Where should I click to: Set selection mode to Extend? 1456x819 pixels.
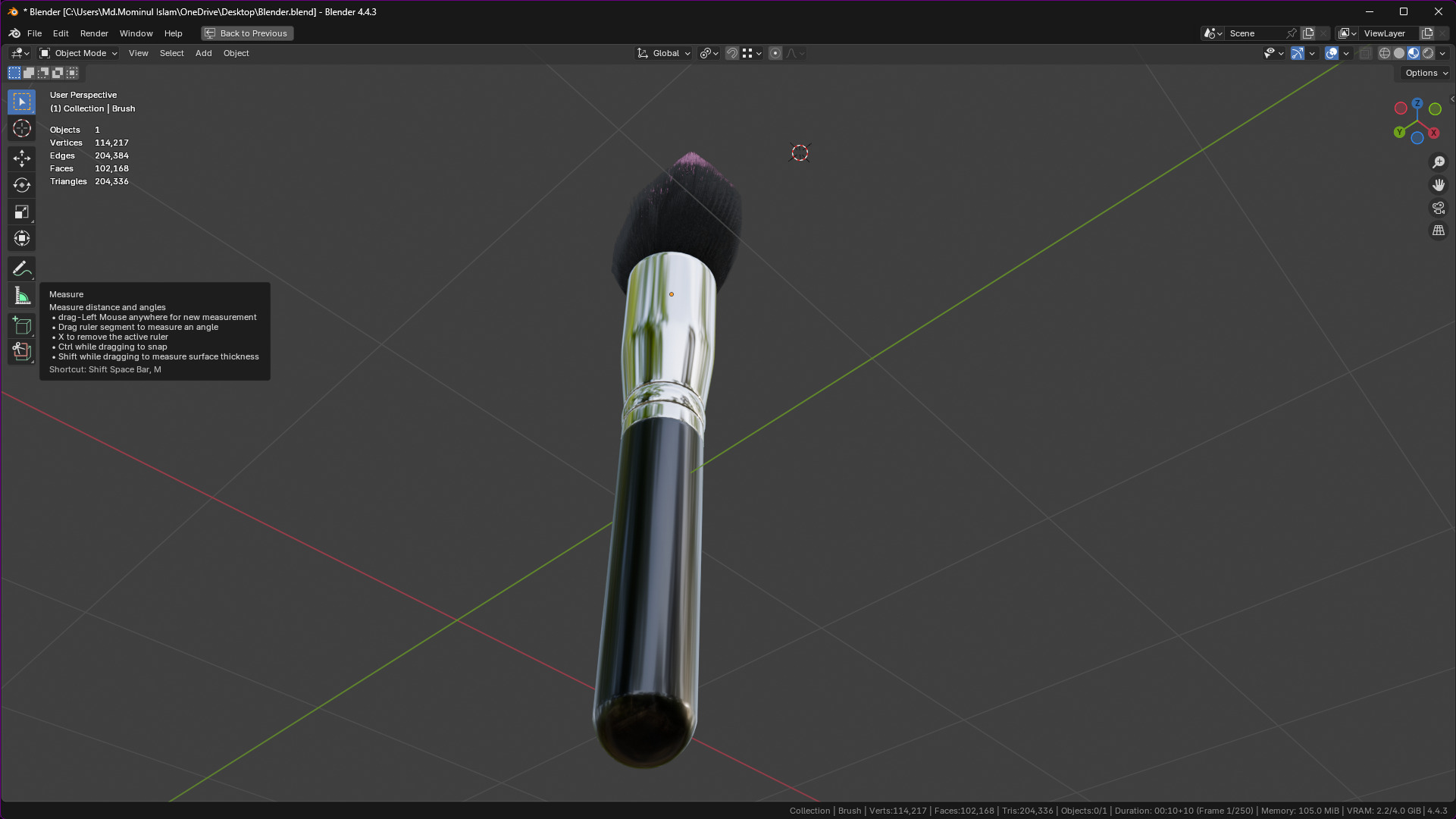coord(29,73)
